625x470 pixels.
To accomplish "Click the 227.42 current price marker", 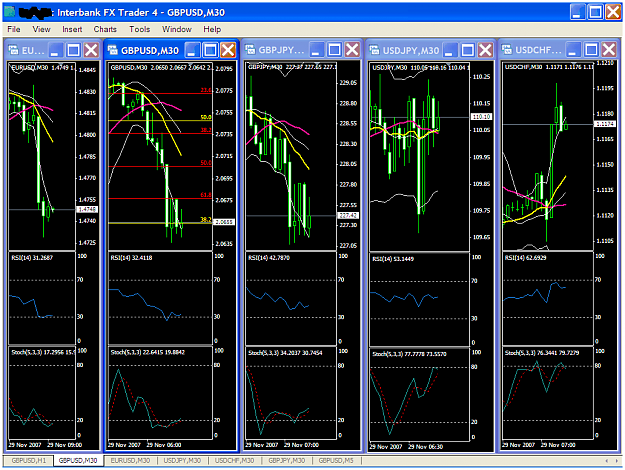I will pos(348,216).
